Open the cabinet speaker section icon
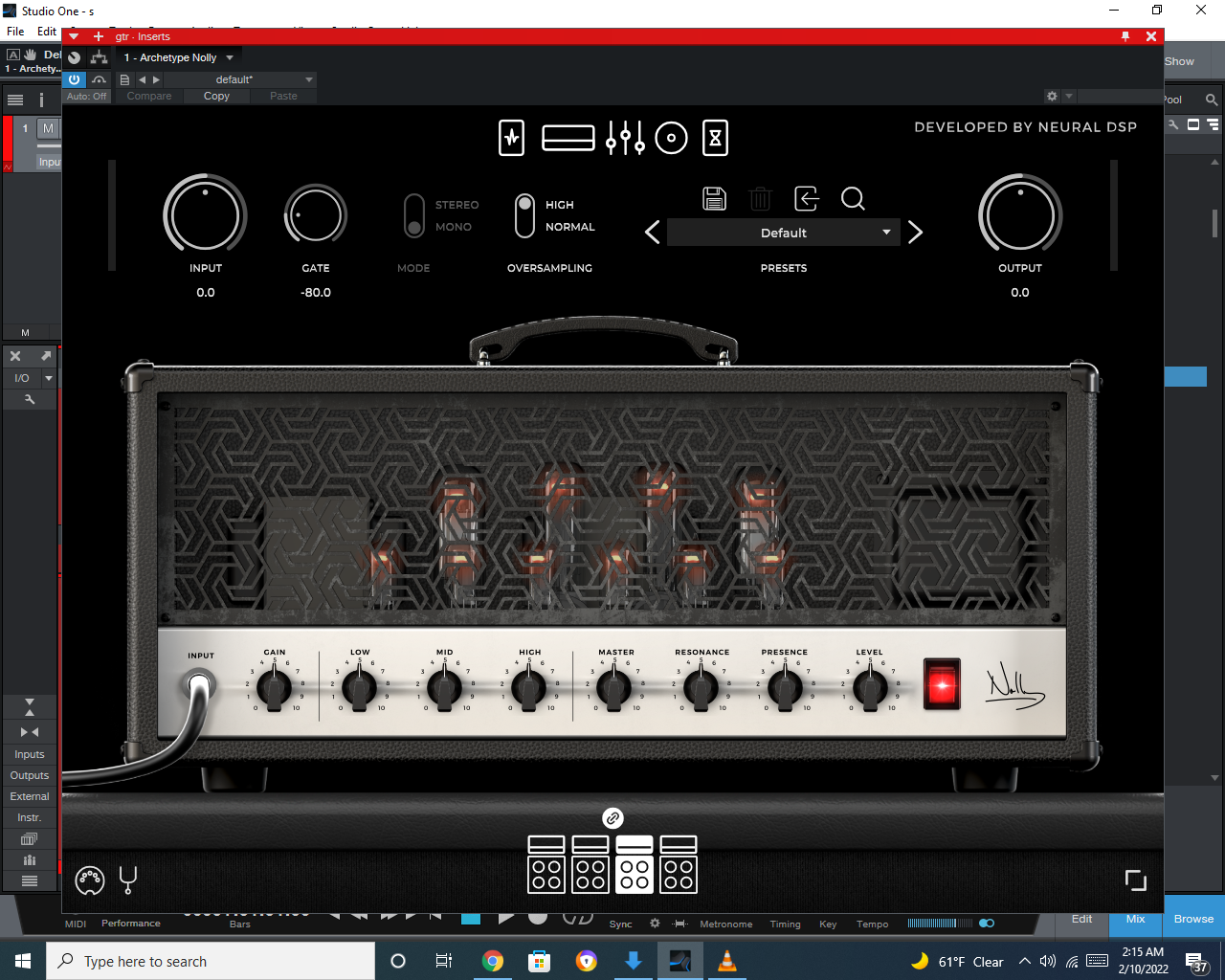The height and width of the screenshot is (980, 1225). tap(671, 138)
